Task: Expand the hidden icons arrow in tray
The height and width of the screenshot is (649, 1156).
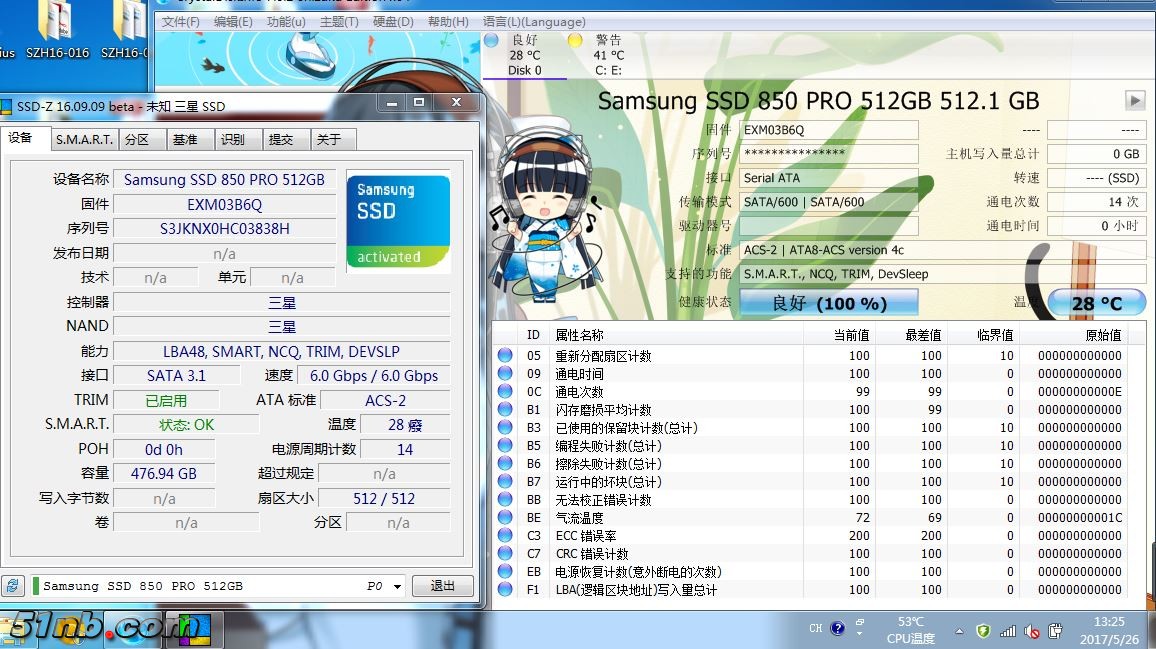Action: pos(959,632)
